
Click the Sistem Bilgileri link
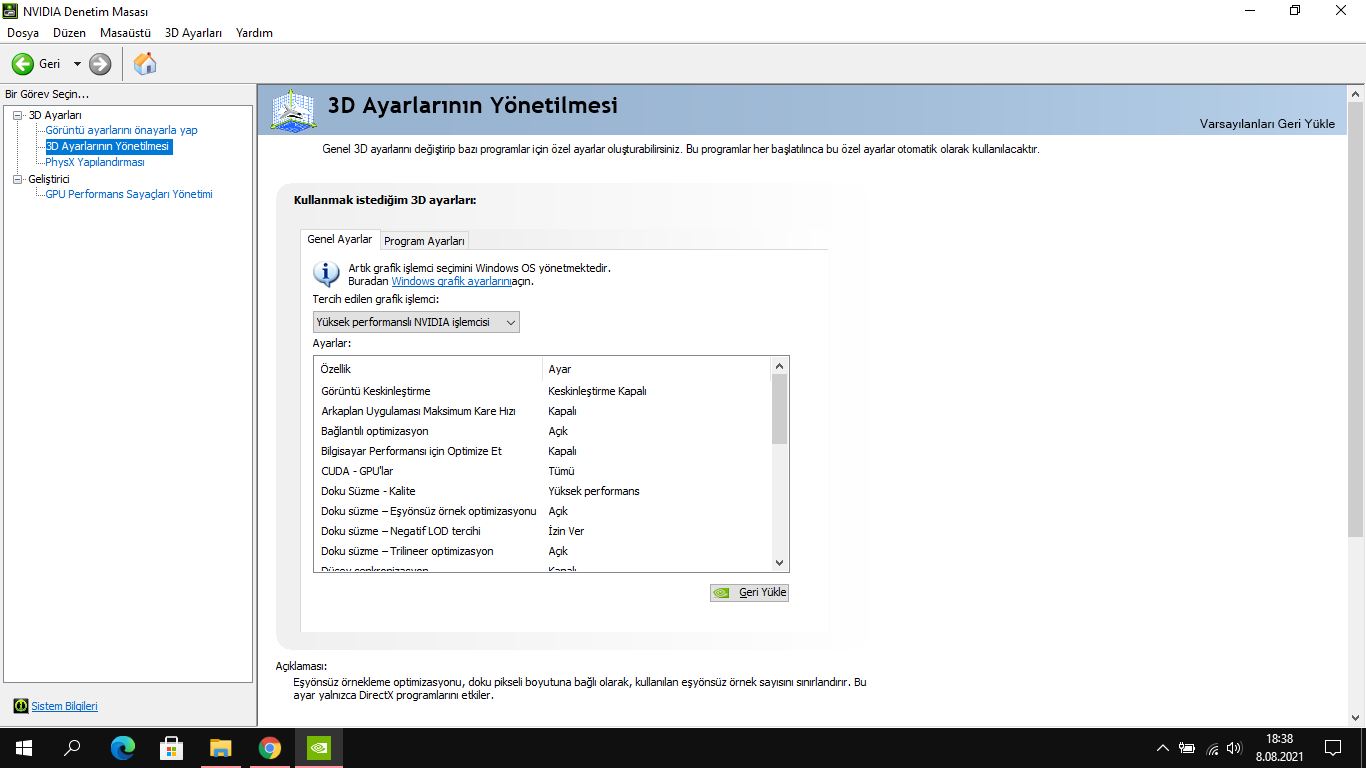coord(65,706)
